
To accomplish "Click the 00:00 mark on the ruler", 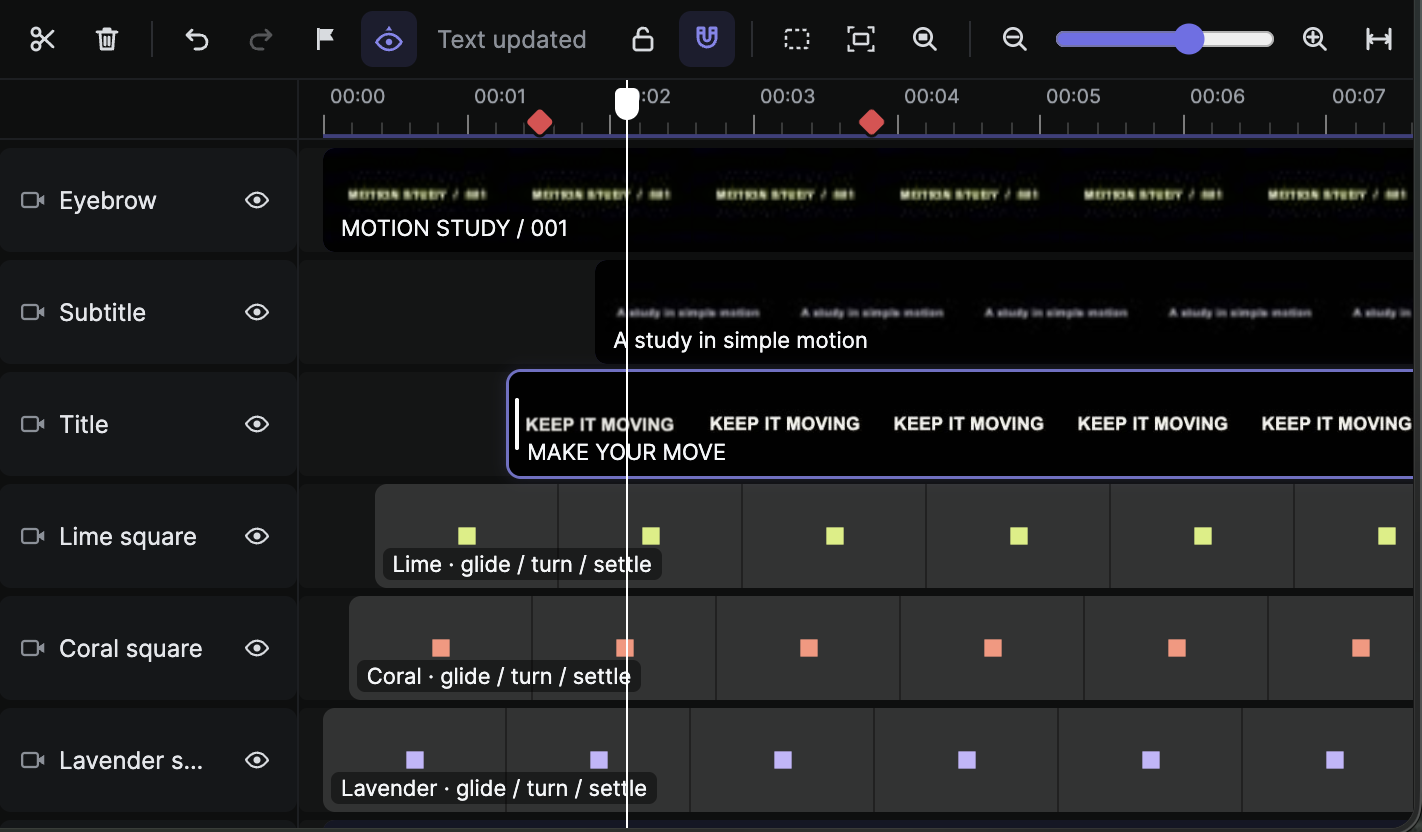I will [x=357, y=97].
